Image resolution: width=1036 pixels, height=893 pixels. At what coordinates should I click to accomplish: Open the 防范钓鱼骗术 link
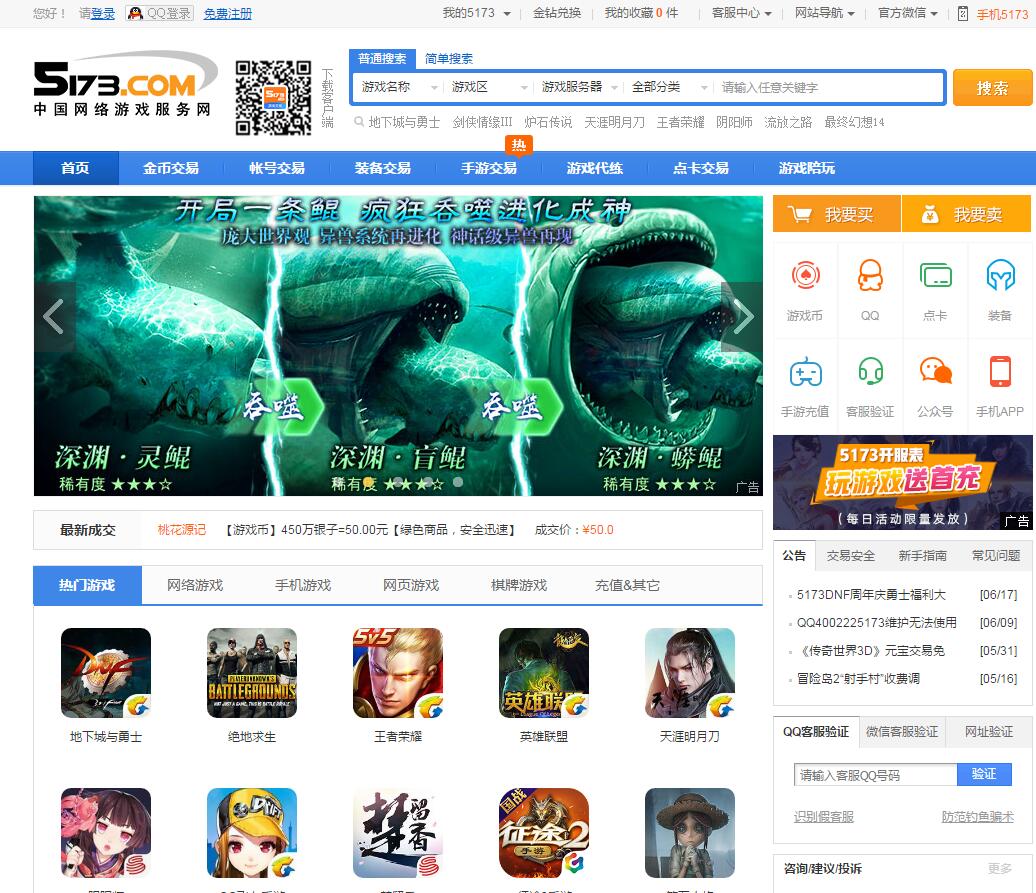tap(977, 817)
